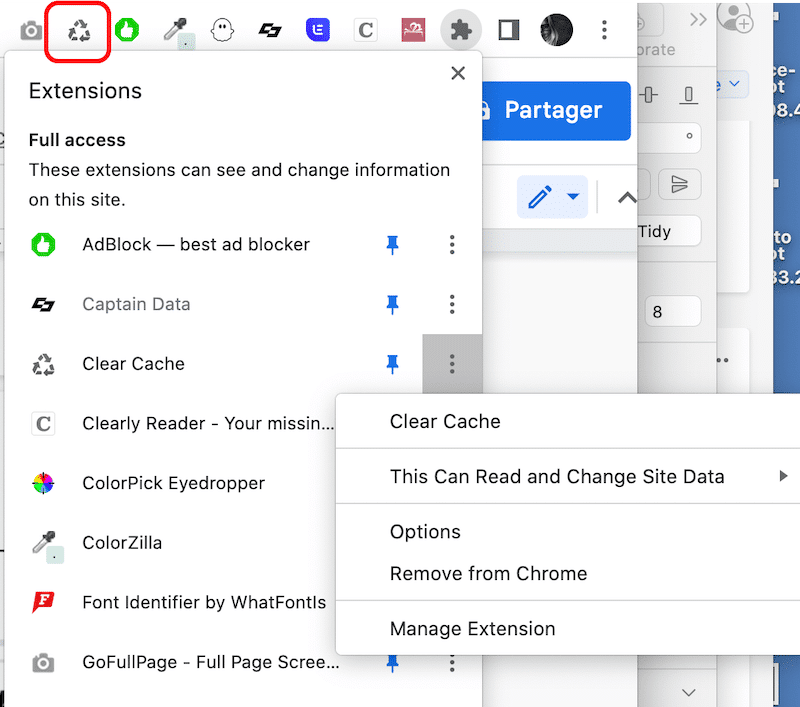Choose 'Remove from Chrome' in the menu
Image resolution: width=800 pixels, height=707 pixels.
[488, 575]
